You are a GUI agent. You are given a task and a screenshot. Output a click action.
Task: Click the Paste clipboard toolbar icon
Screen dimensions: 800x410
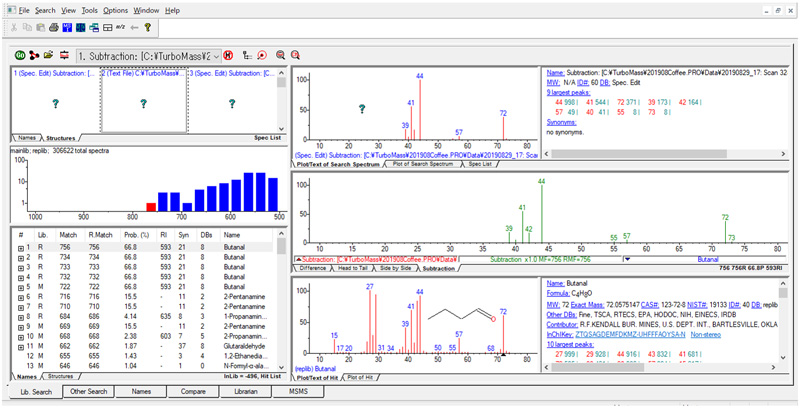click(x=41, y=28)
